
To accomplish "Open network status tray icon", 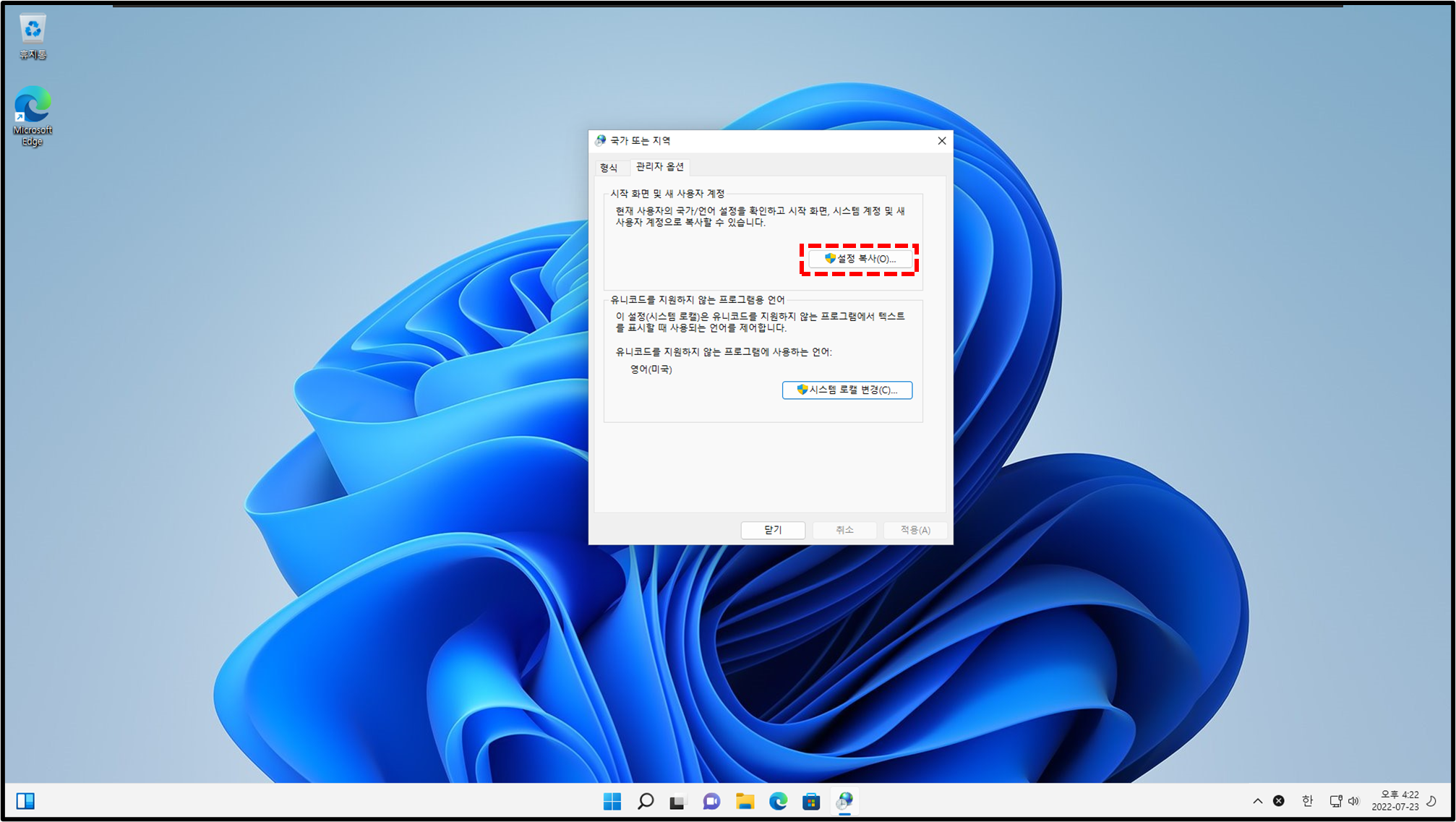I will click(1336, 801).
